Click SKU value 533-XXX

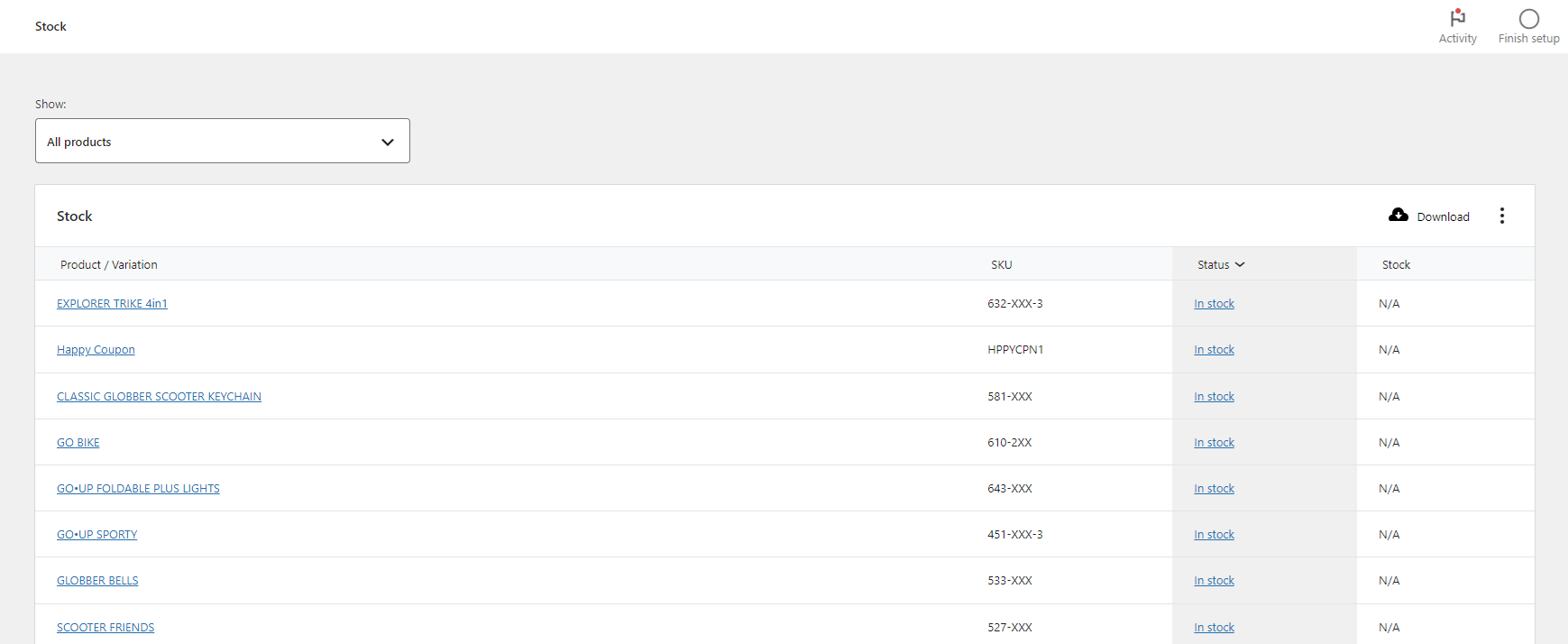pos(1010,581)
